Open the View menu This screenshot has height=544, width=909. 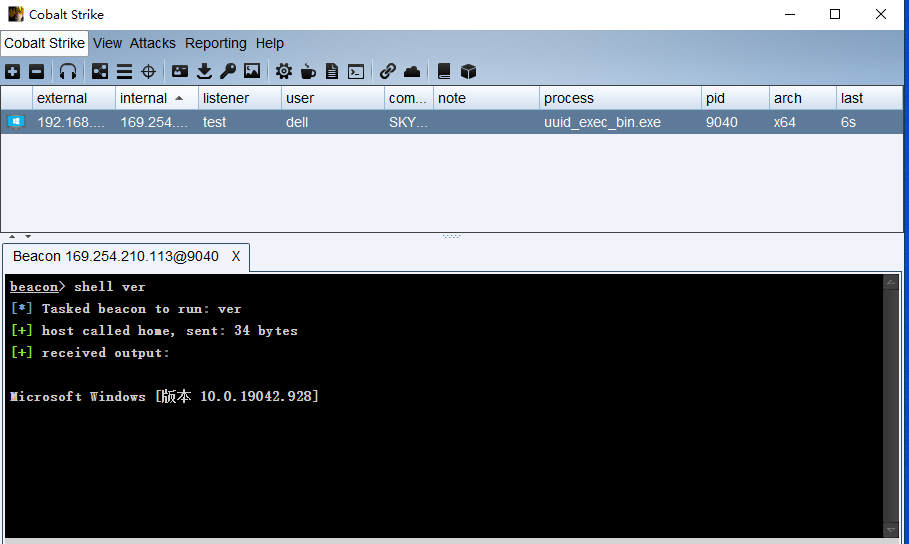[x=107, y=43]
